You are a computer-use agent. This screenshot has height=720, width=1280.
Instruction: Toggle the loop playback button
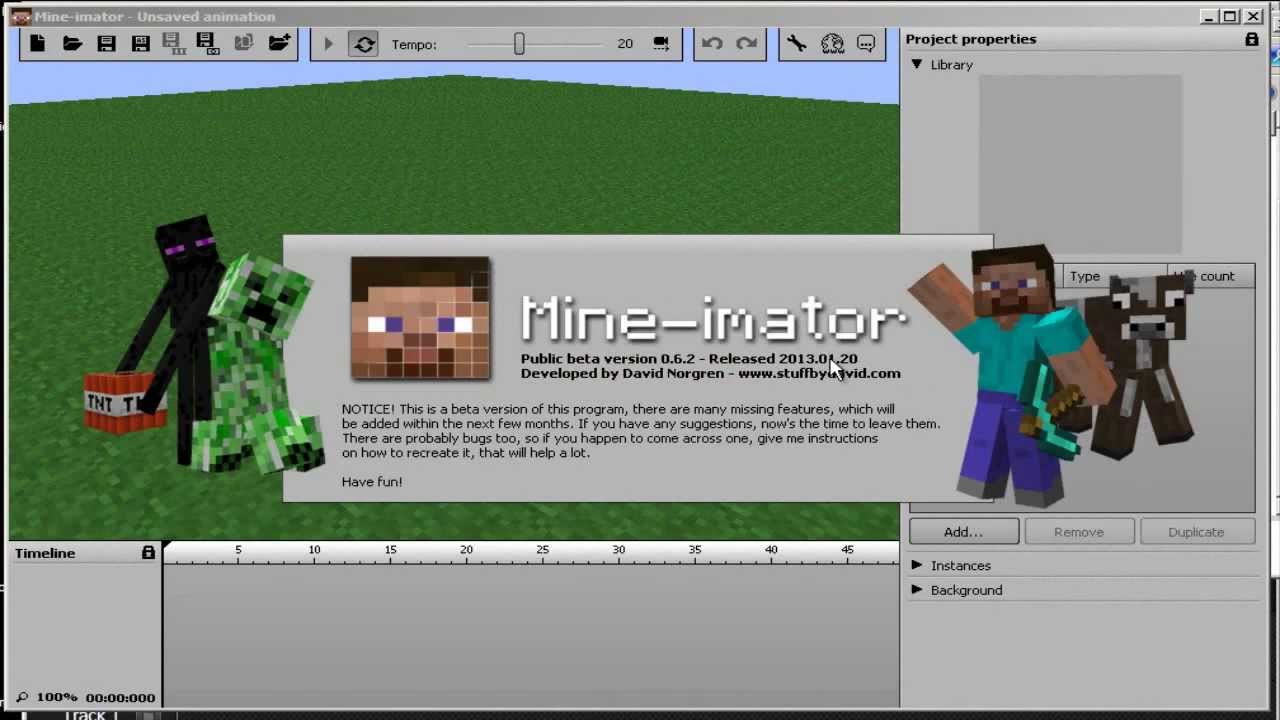364,44
